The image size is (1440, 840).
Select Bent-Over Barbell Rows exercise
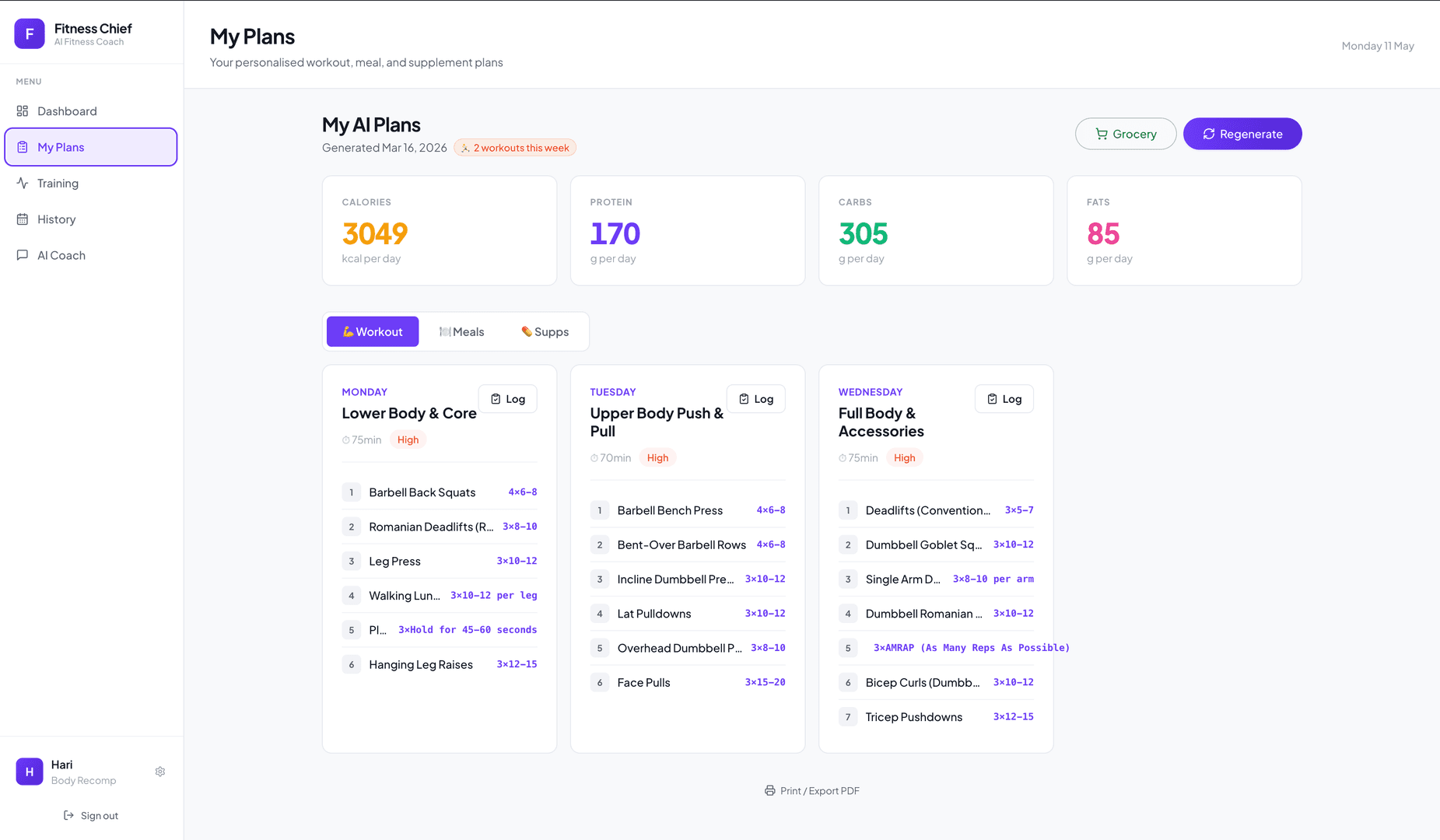coord(688,544)
